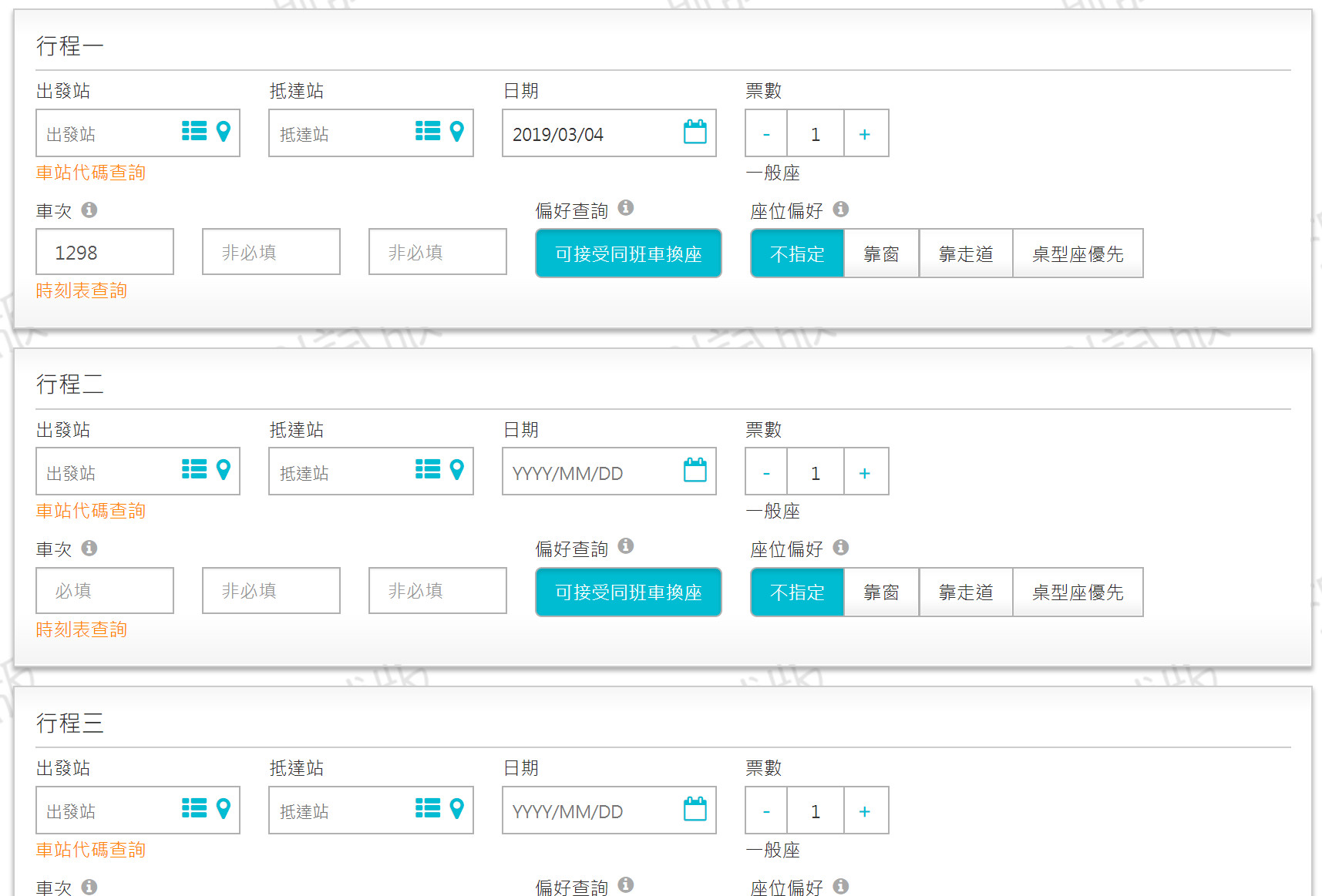Click info icon beside 行程一 車次 label

(x=89, y=210)
